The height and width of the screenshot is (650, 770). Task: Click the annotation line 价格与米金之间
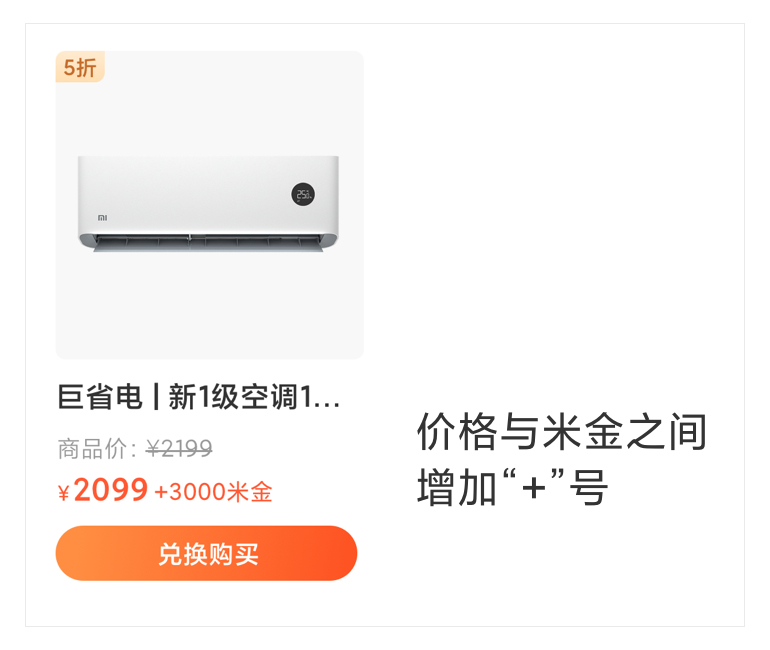(x=562, y=432)
